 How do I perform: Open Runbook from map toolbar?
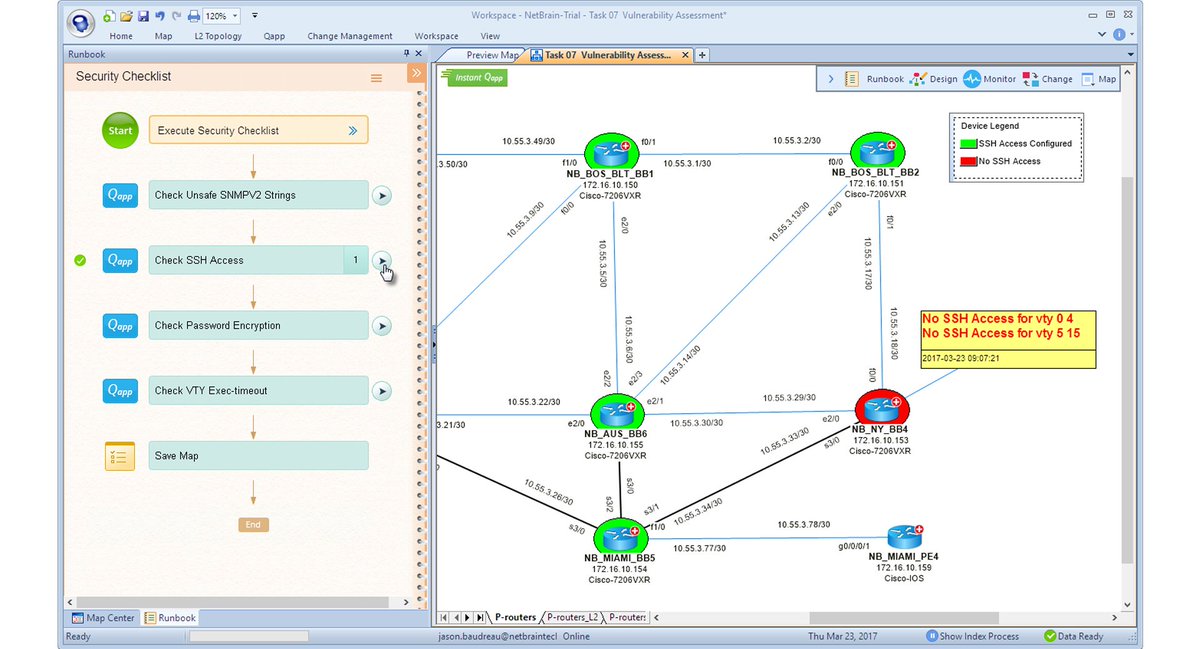tap(874, 79)
